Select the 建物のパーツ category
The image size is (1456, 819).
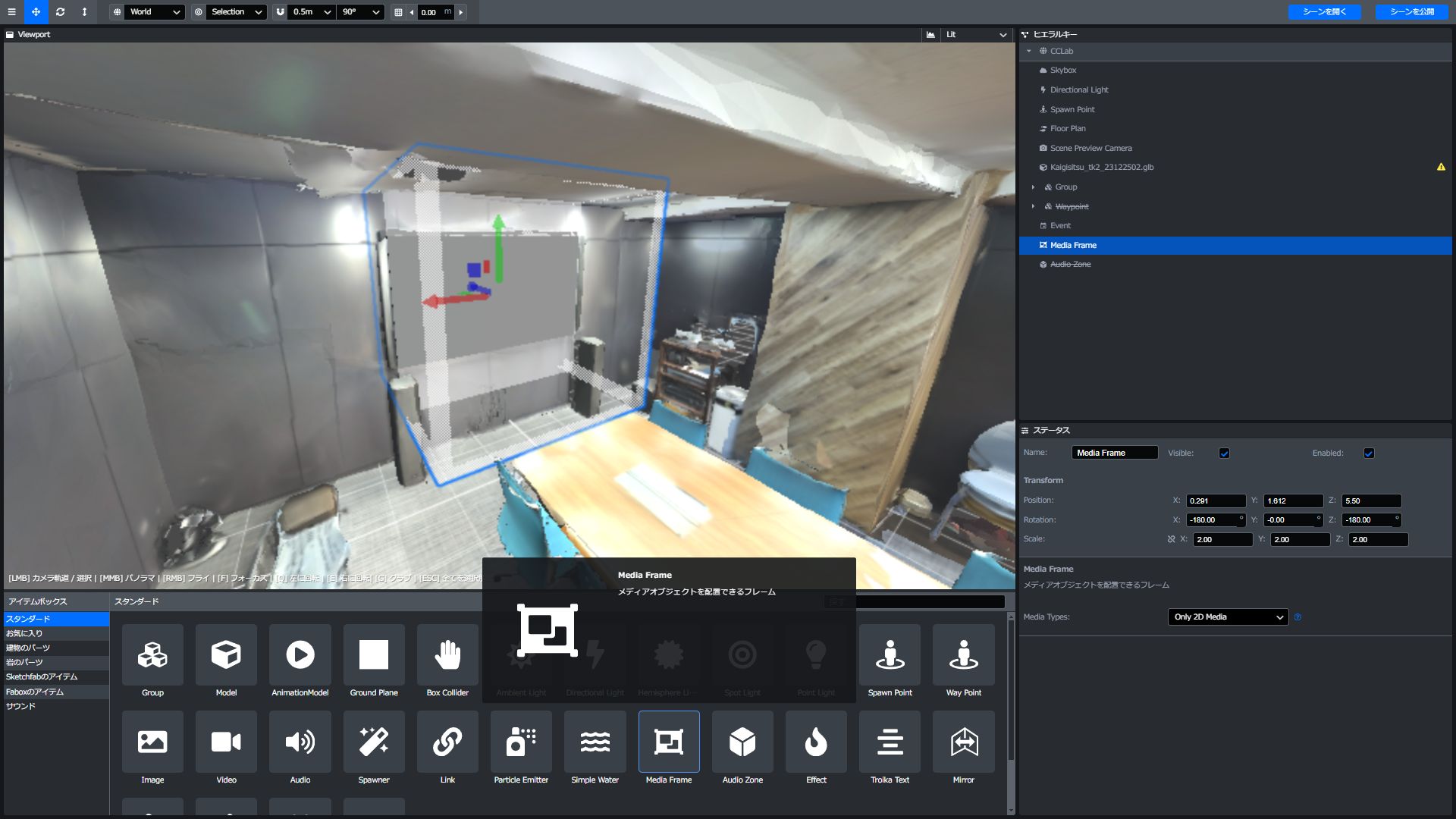coord(56,648)
